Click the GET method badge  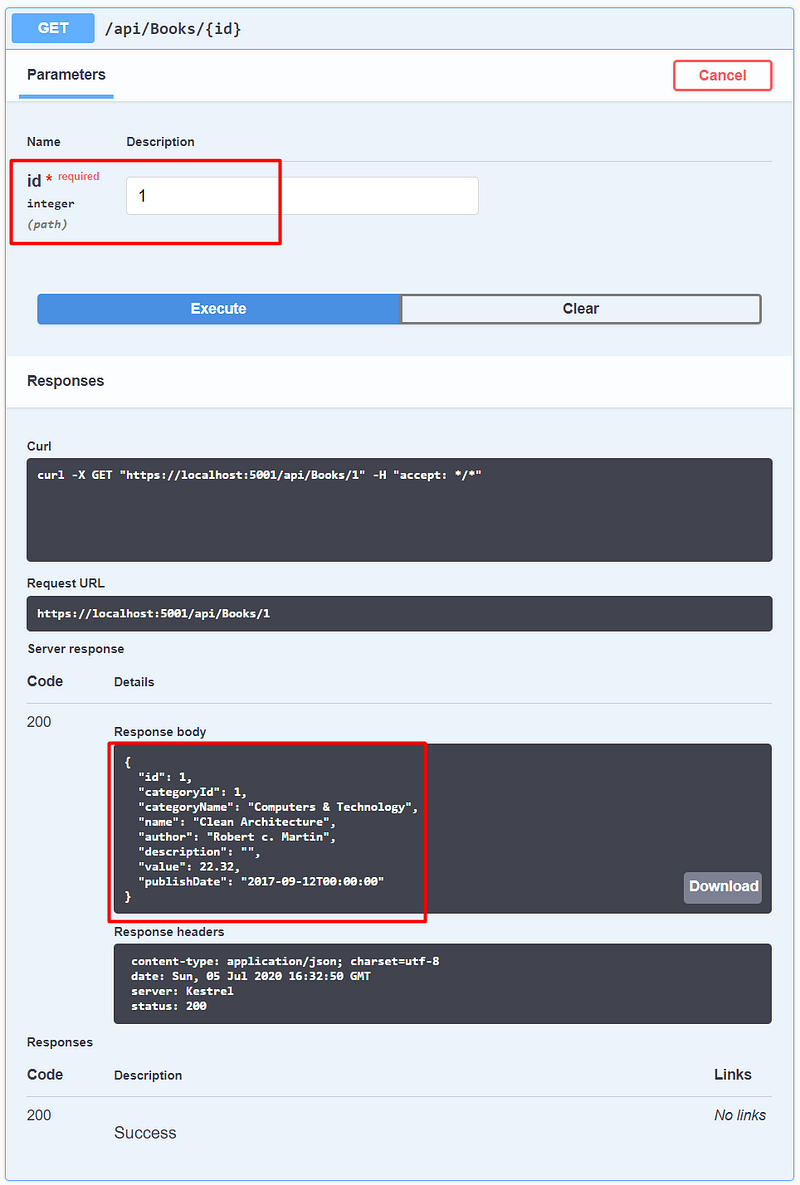53,28
